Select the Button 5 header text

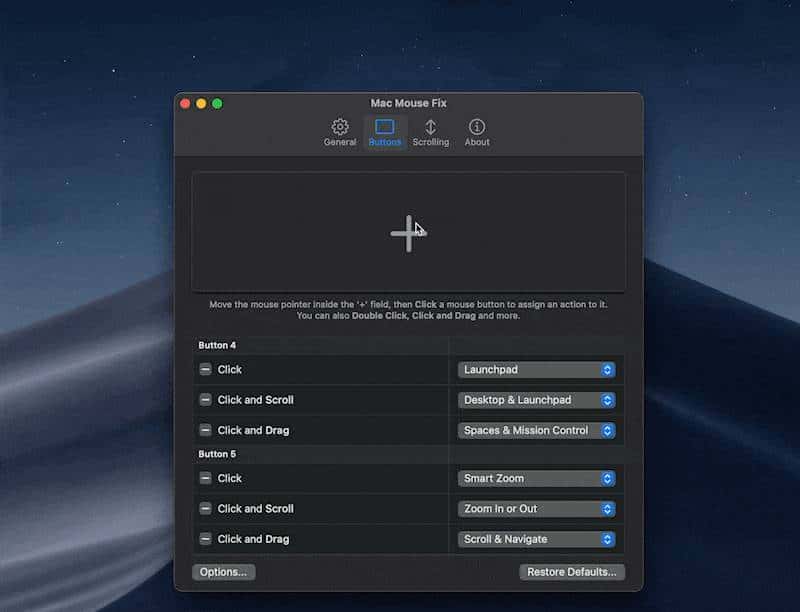pyautogui.click(x=217, y=454)
